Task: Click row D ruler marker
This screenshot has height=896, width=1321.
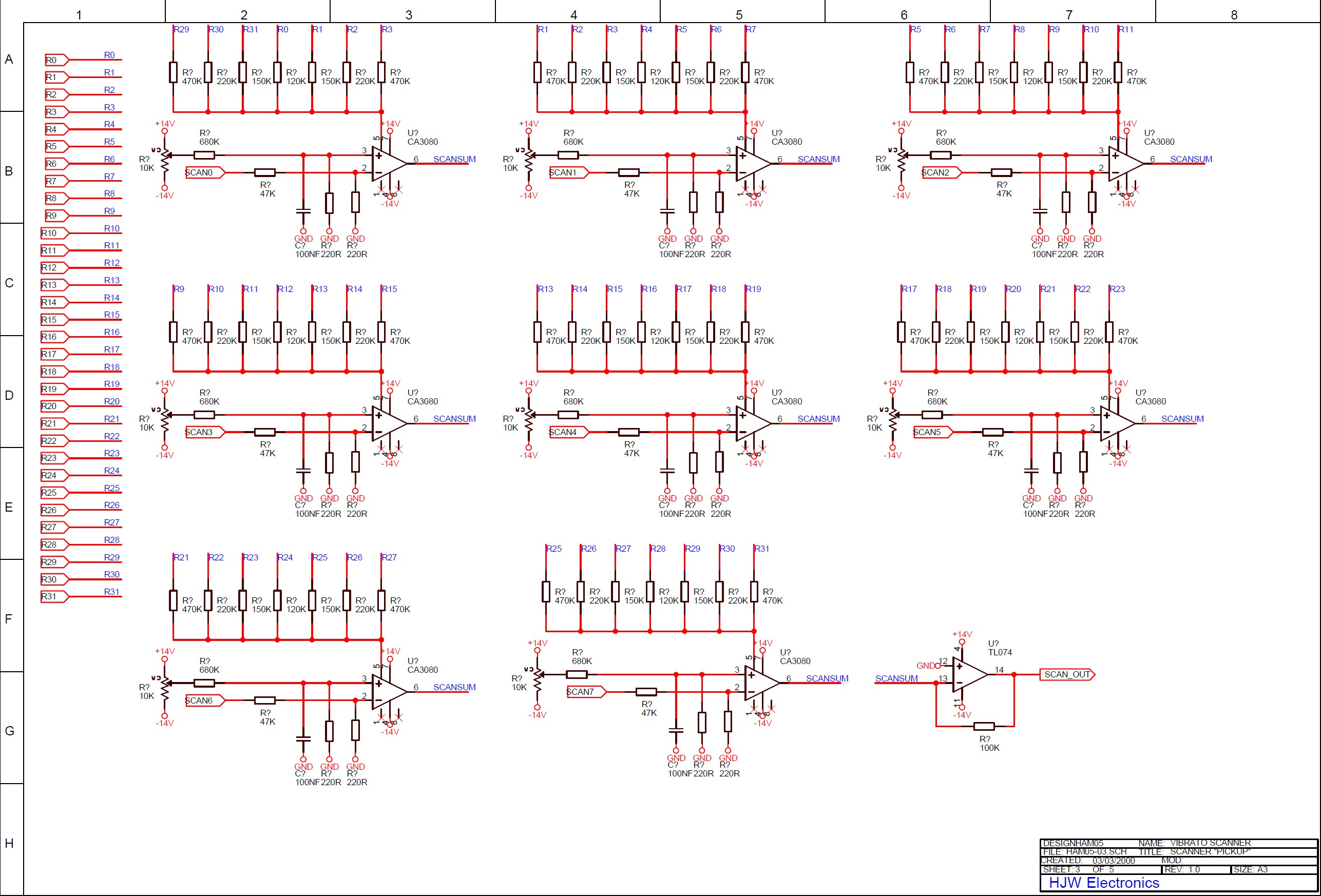Action: point(9,395)
